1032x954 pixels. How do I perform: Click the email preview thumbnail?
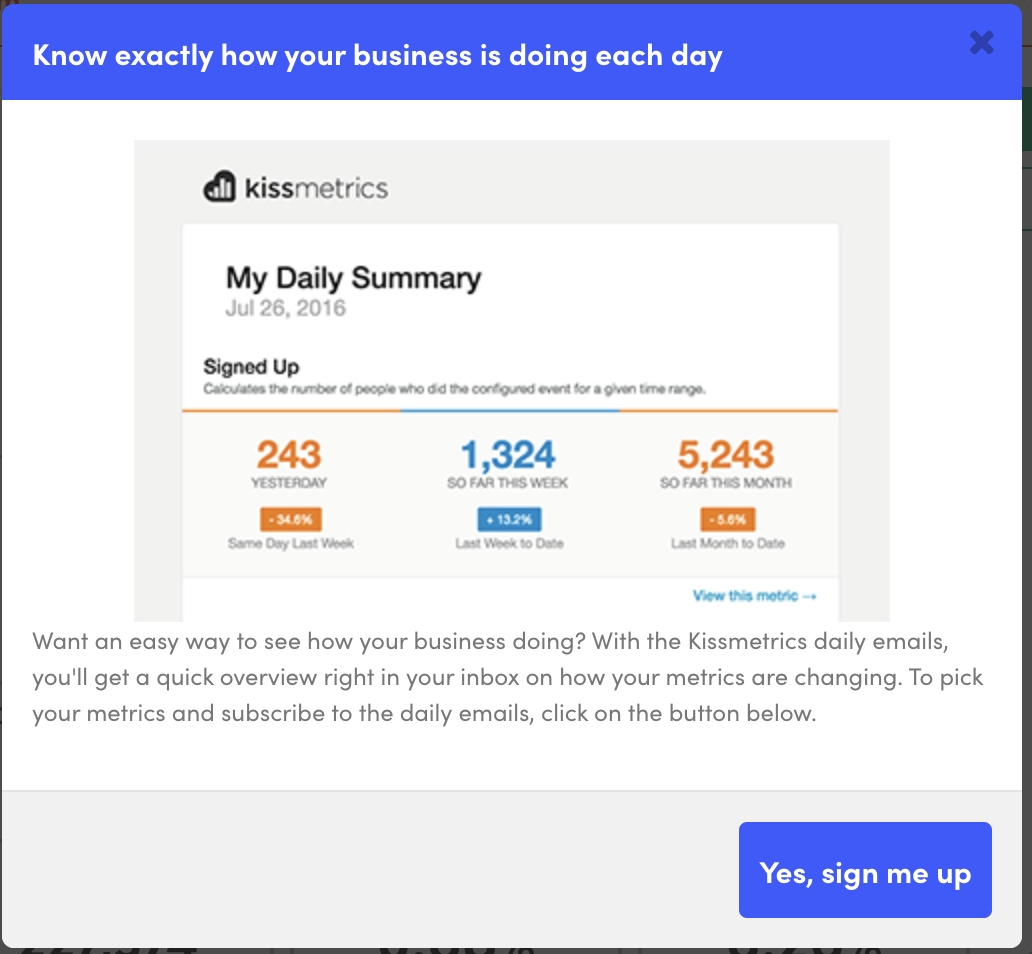point(512,380)
